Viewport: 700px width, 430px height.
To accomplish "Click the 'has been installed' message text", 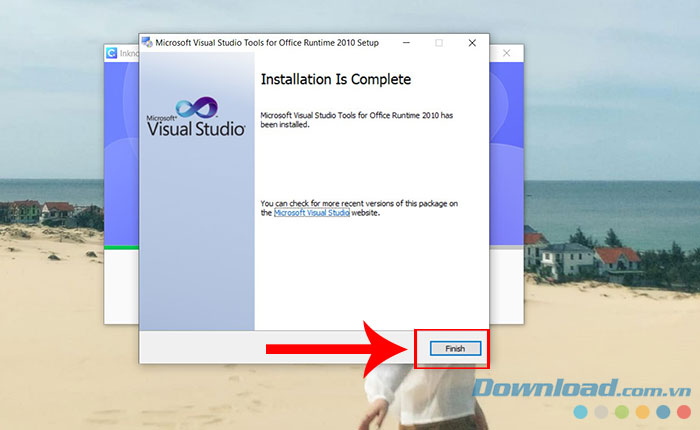I will [x=356, y=120].
